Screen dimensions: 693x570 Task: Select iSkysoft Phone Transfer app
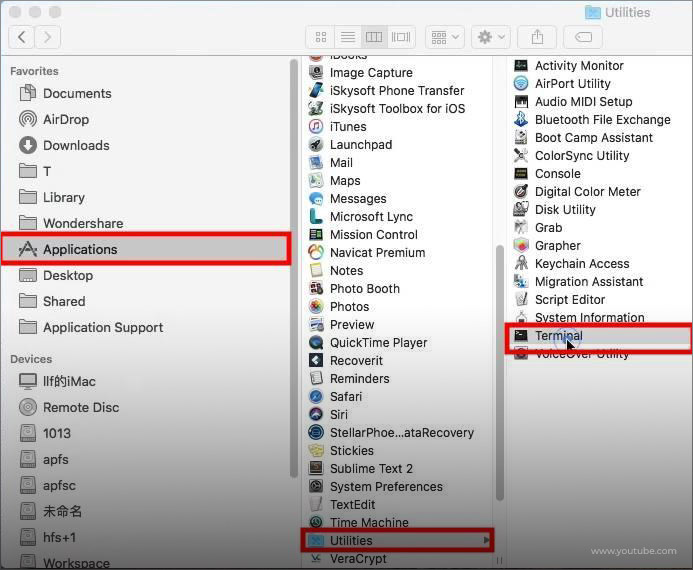tap(386, 91)
